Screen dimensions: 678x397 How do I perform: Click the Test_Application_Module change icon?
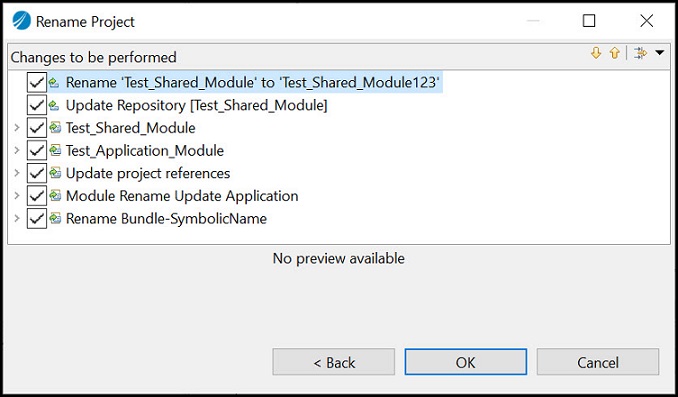(x=54, y=150)
